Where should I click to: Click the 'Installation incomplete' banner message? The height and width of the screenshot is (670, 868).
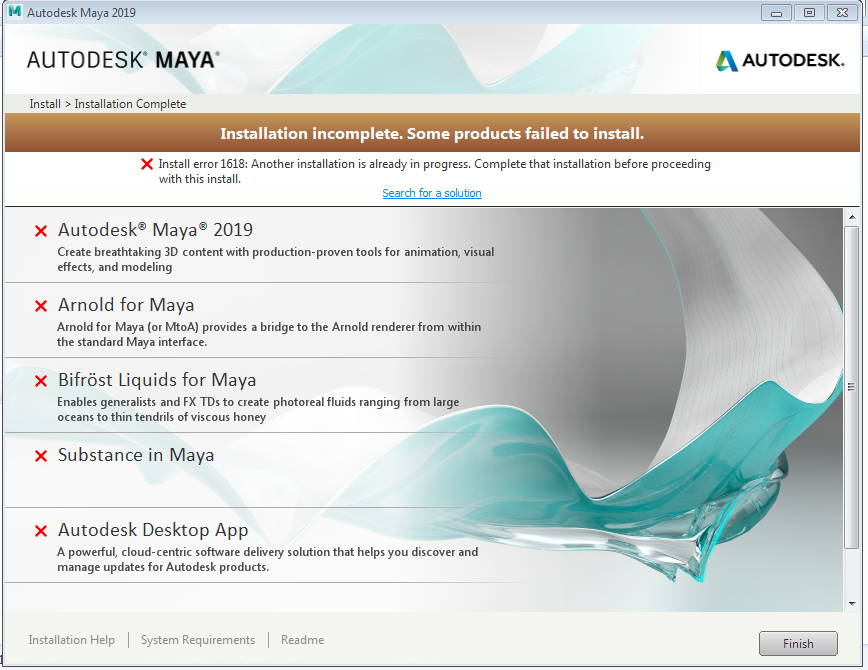(432, 133)
